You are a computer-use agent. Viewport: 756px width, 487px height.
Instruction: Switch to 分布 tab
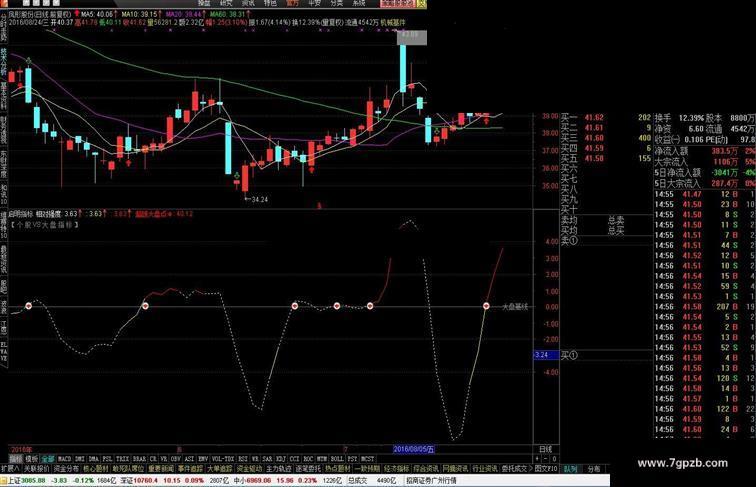tap(594, 468)
